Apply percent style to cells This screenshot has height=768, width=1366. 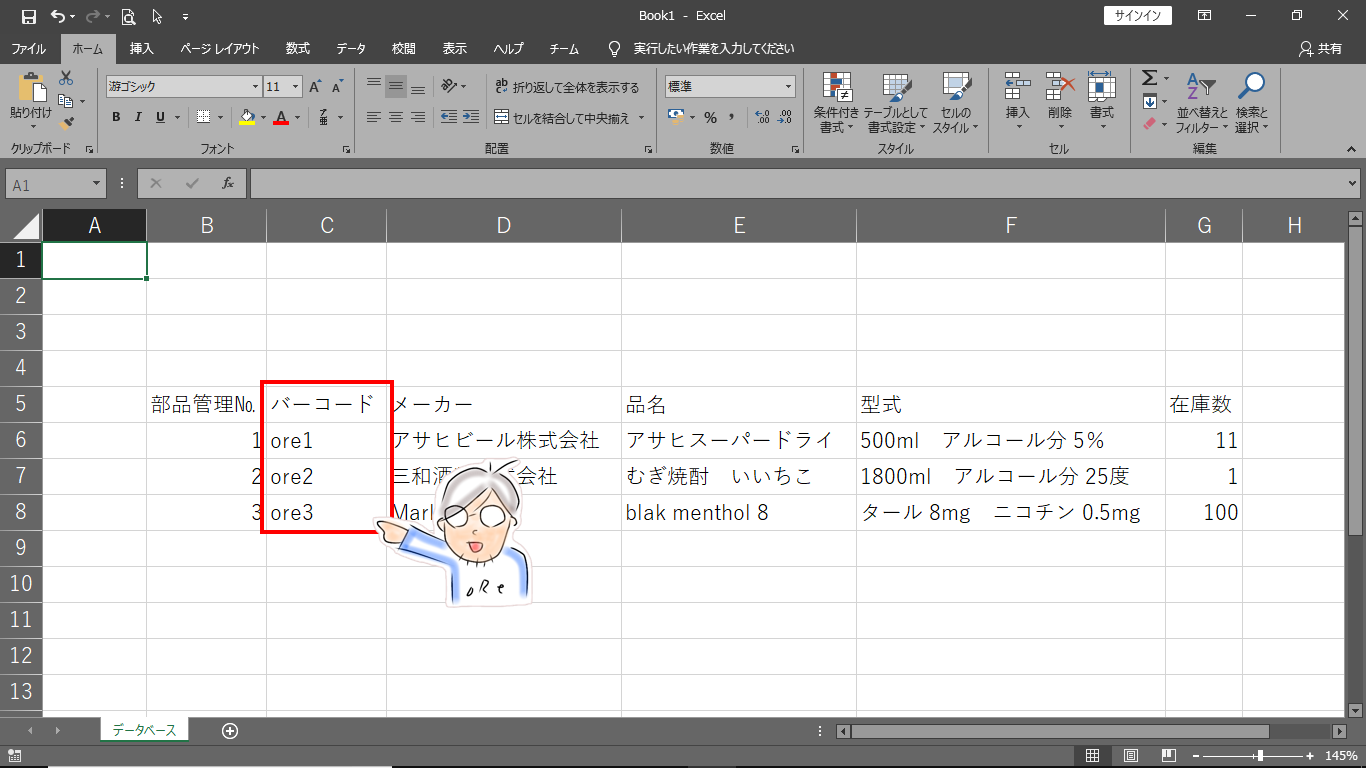[x=710, y=117]
